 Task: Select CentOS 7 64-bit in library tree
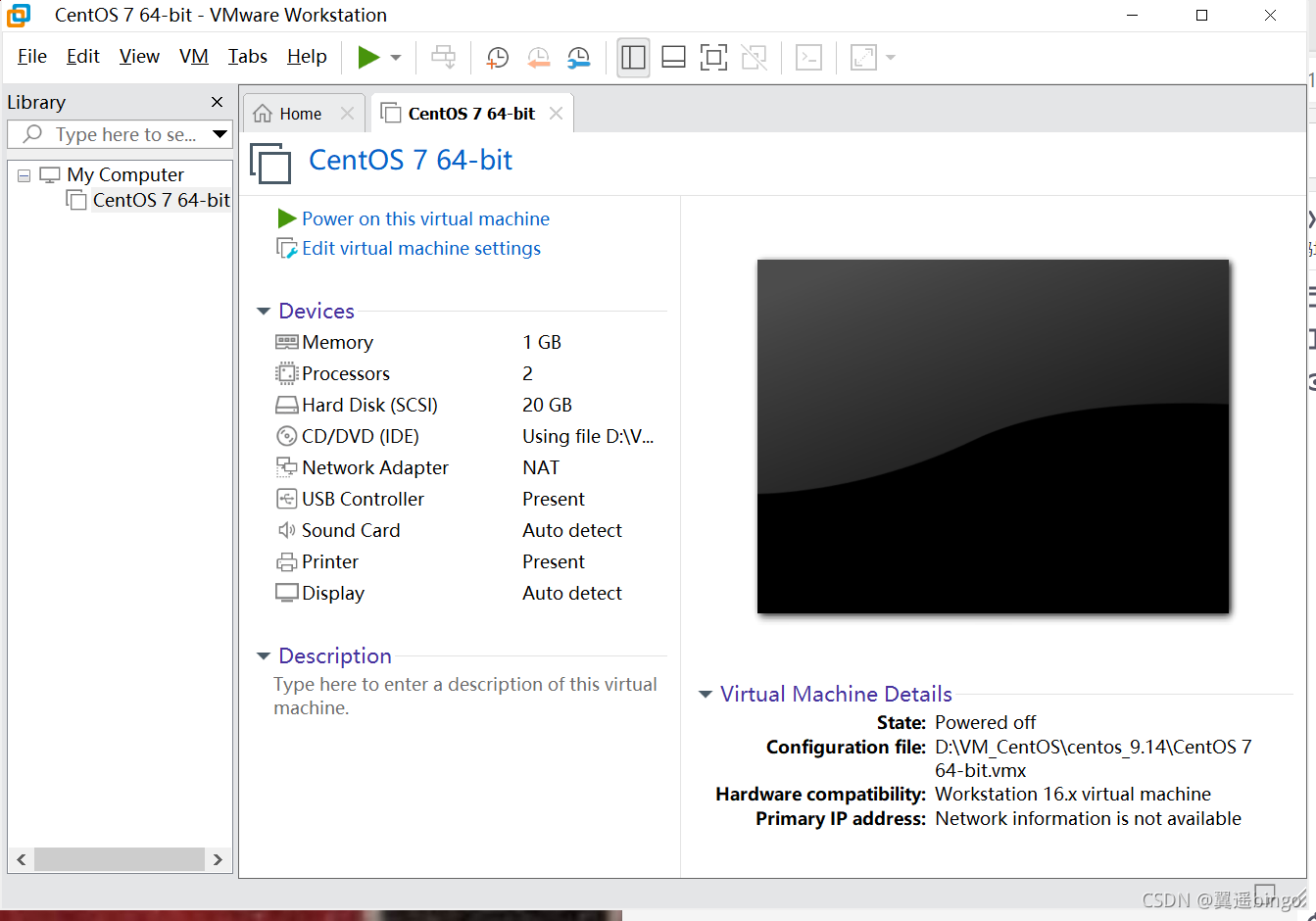(162, 200)
